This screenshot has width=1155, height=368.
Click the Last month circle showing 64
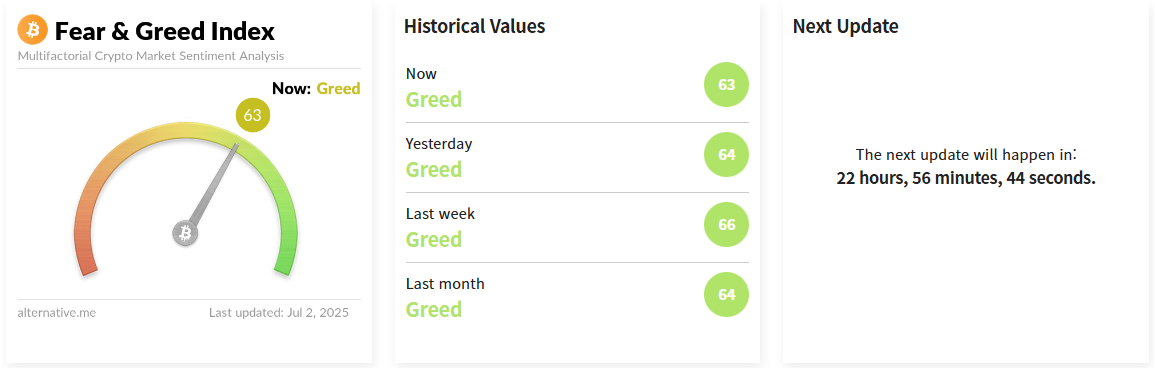[726, 294]
